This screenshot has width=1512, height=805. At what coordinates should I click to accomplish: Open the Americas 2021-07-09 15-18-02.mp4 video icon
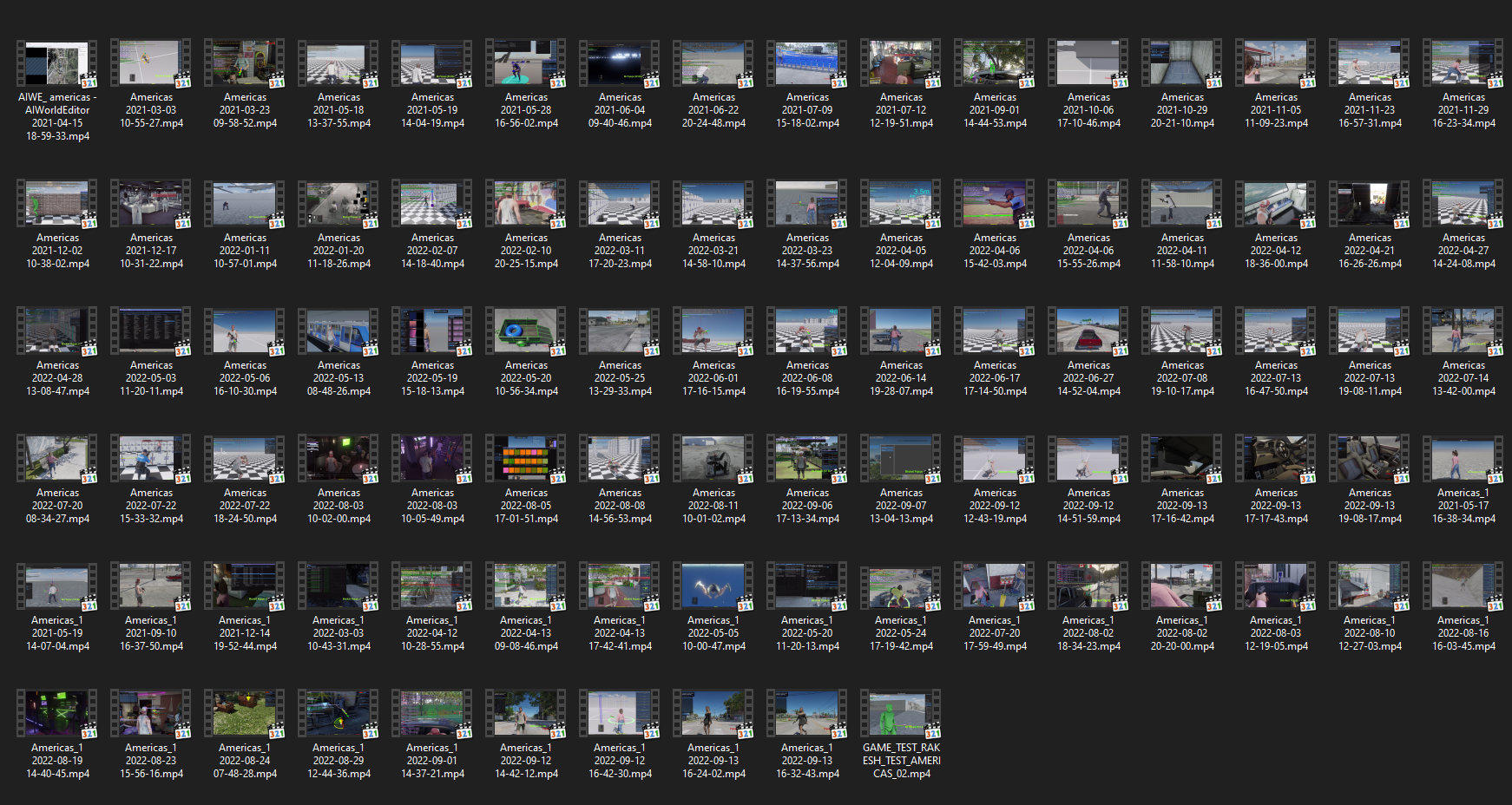point(807,63)
